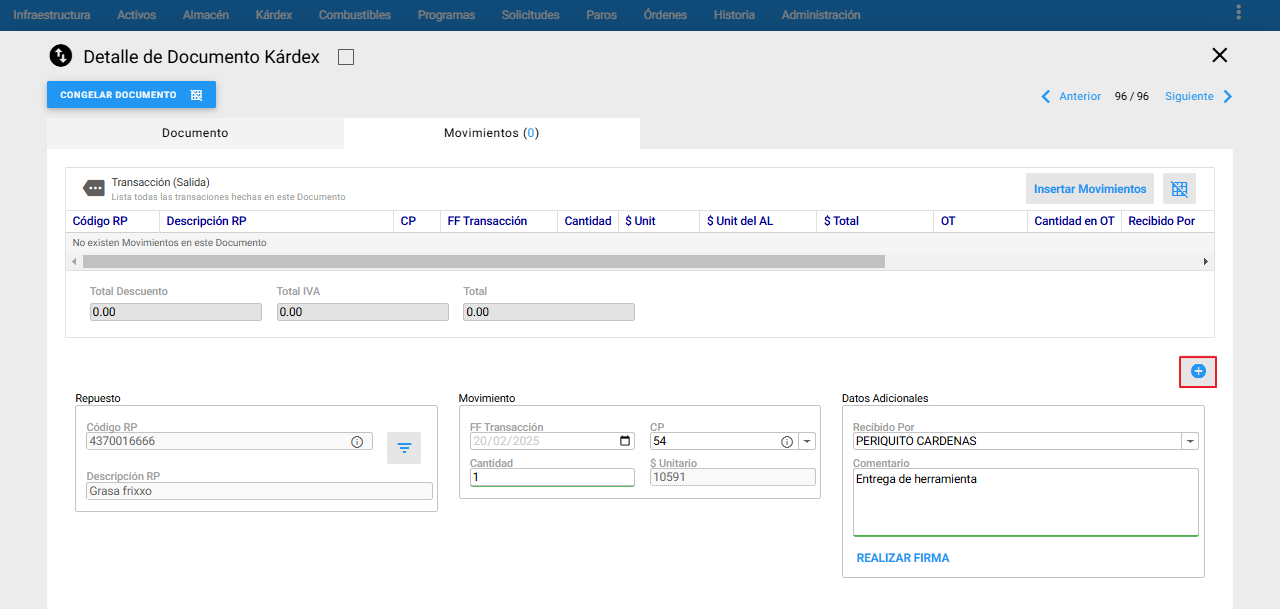1280x609 pixels.
Task: Click the Descripción RP column header
Action: 275,221
